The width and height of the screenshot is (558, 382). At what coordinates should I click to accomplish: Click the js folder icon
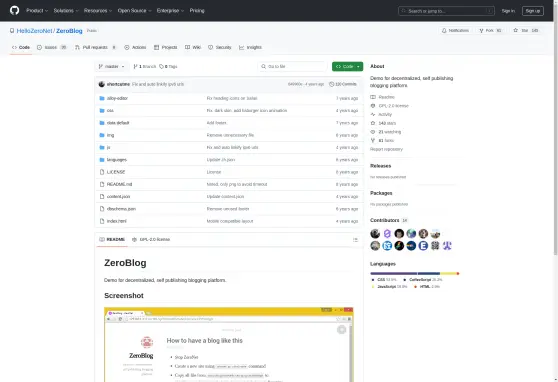[x=102, y=147]
